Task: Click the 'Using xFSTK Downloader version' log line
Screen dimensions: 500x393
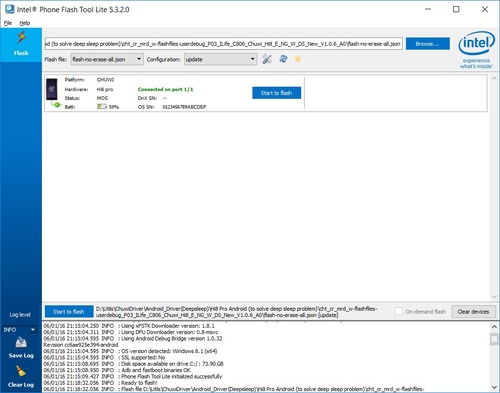Action: (129, 326)
